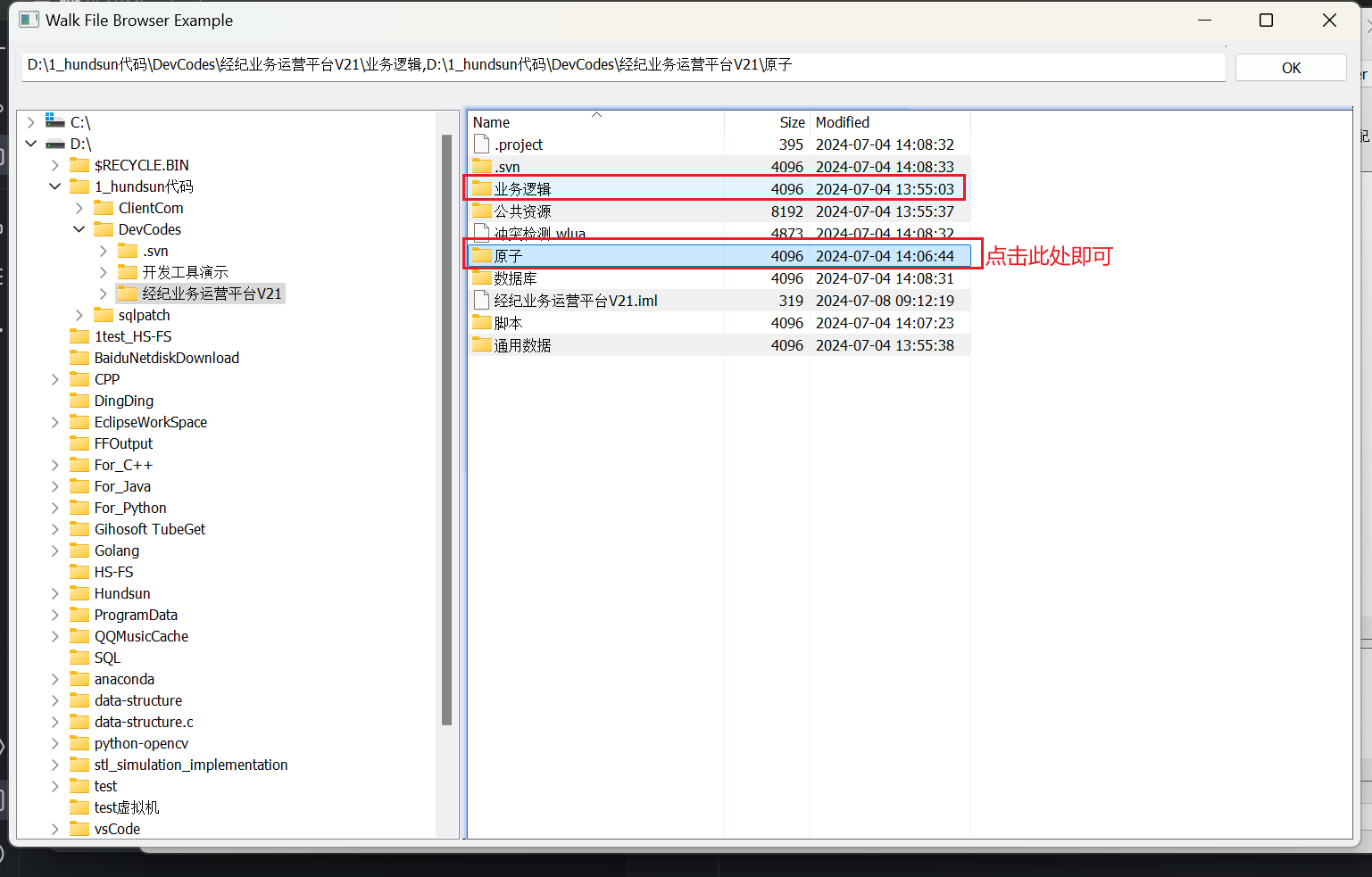Click the D:\ drive icon in tree
The height and width of the screenshot is (877, 1372).
55,144
